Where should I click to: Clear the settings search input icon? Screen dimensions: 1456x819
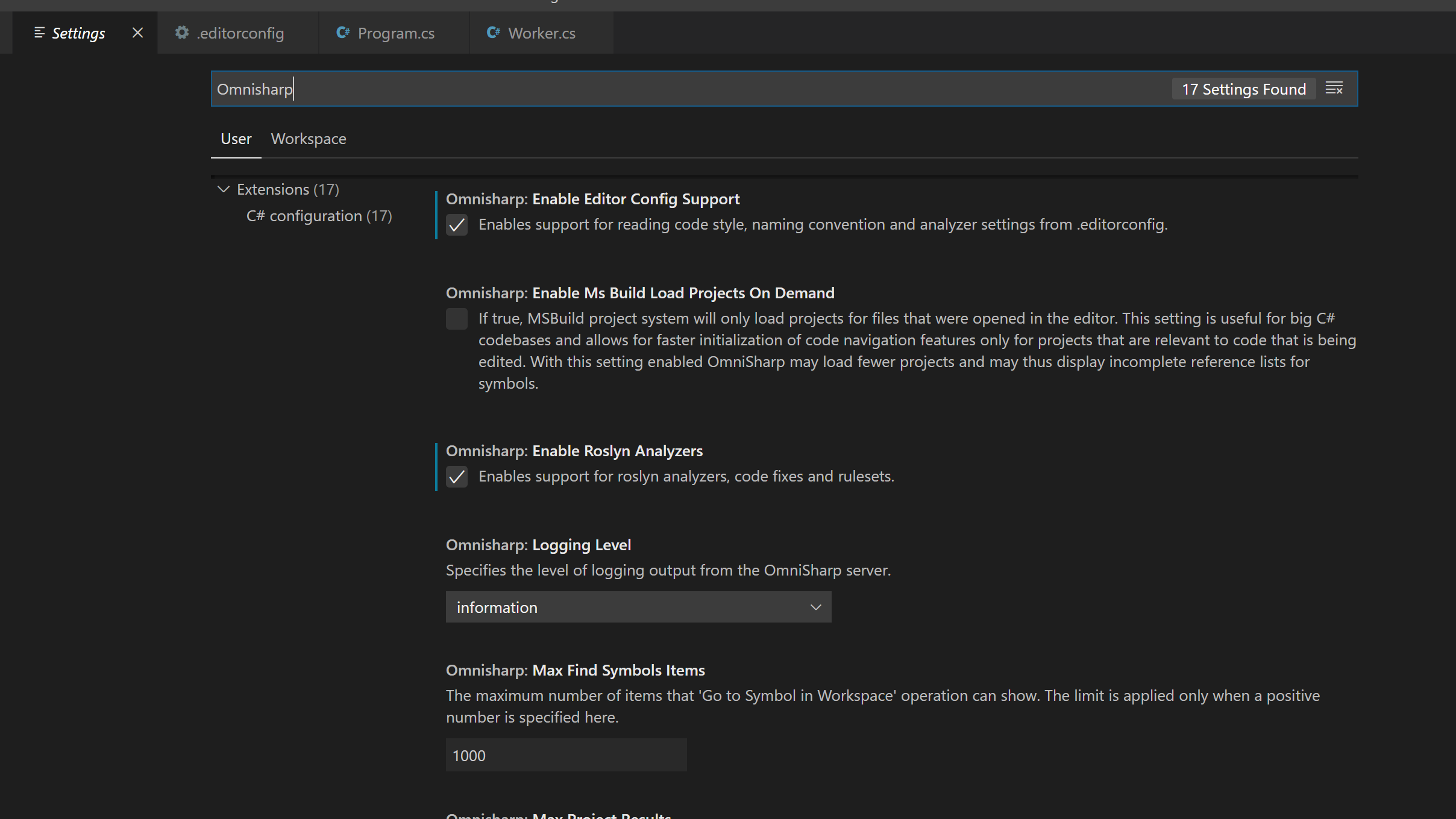(x=1334, y=89)
